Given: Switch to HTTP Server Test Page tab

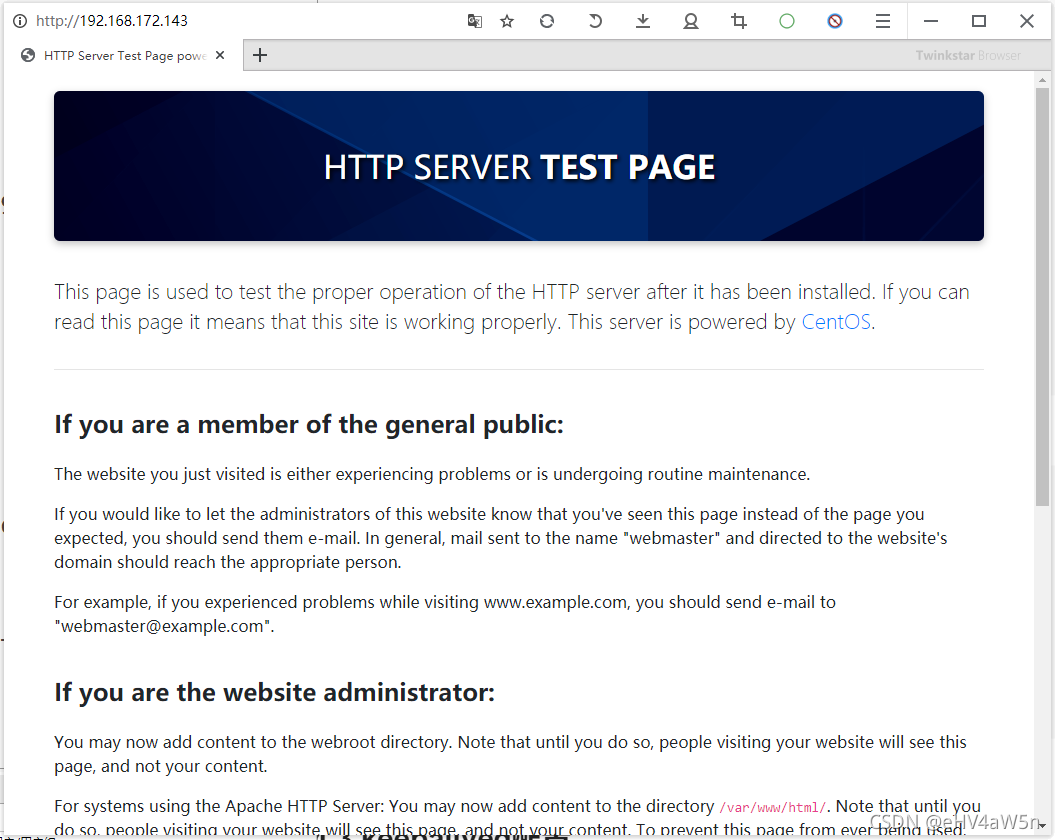Looking at the screenshot, I should (125, 55).
